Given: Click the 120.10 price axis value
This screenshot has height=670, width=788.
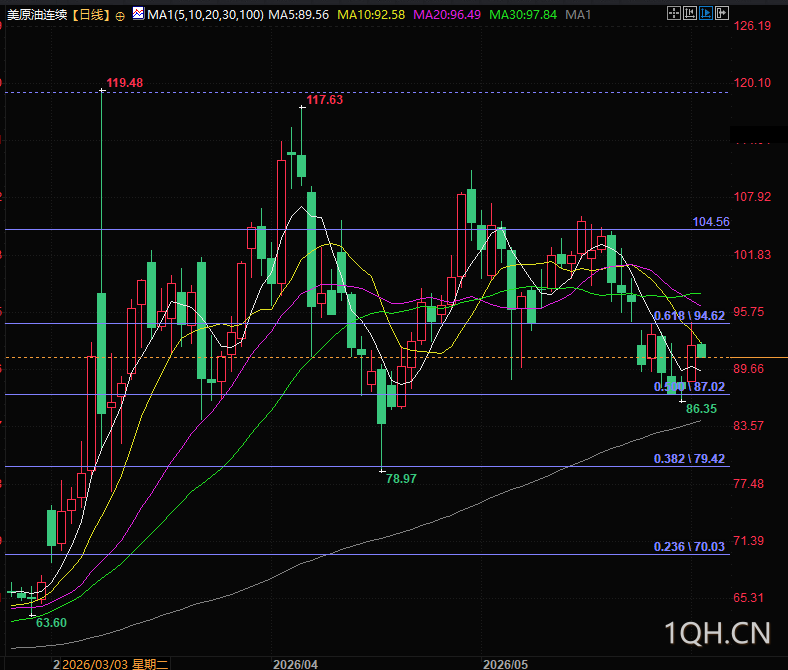Looking at the screenshot, I should (x=752, y=82).
